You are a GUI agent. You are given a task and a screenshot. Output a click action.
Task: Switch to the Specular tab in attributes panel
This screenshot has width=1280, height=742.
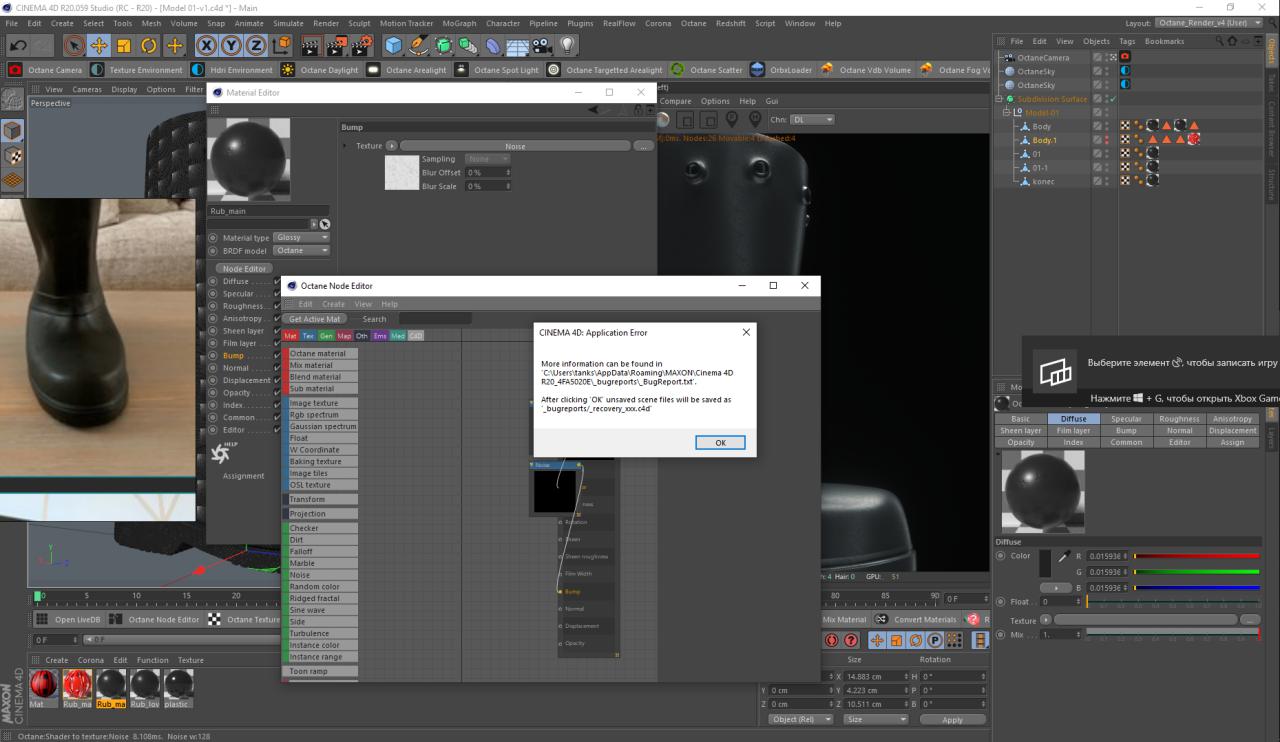click(1126, 419)
